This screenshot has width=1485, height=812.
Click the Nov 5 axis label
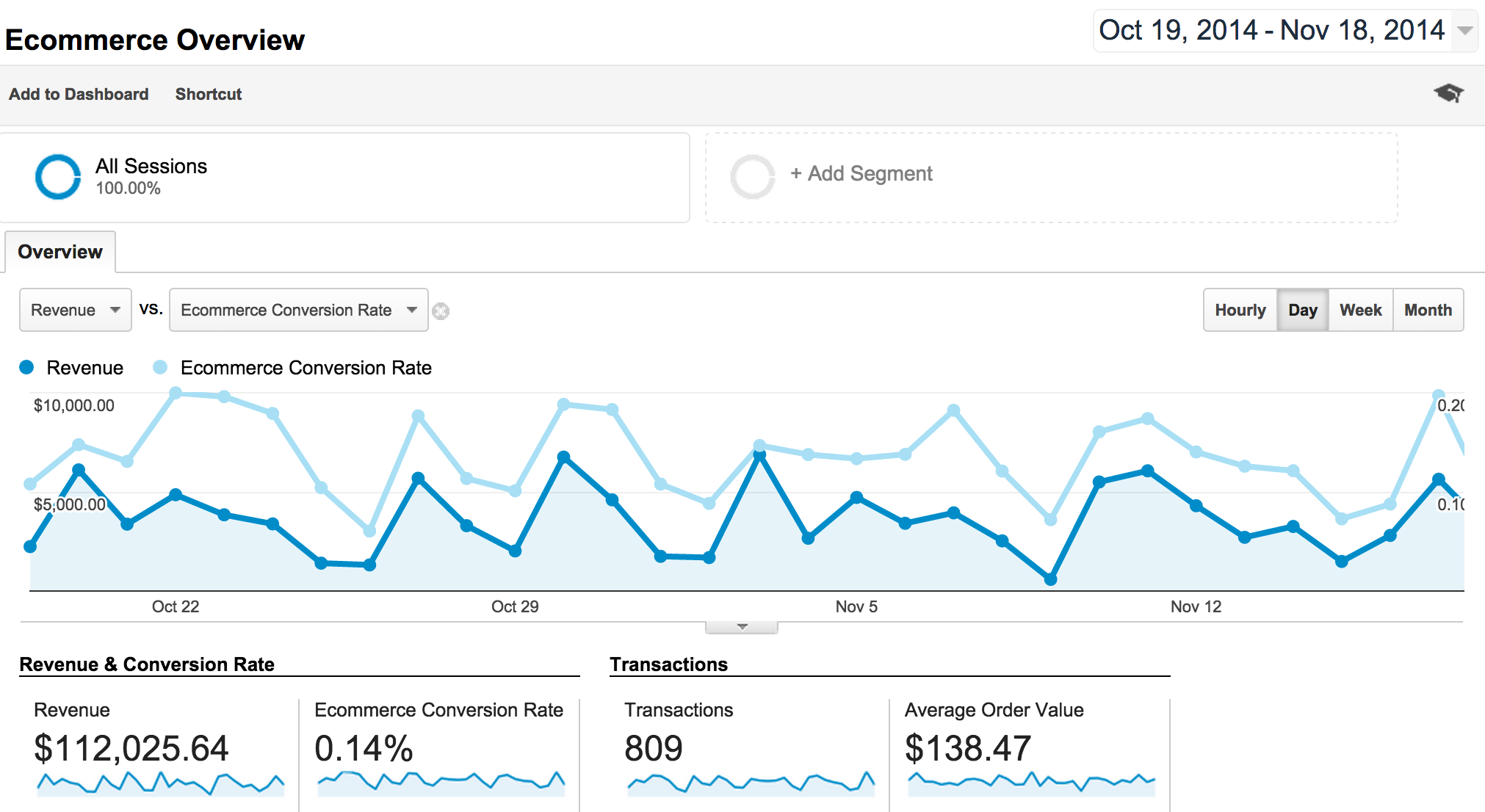pyautogui.click(x=856, y=606)
